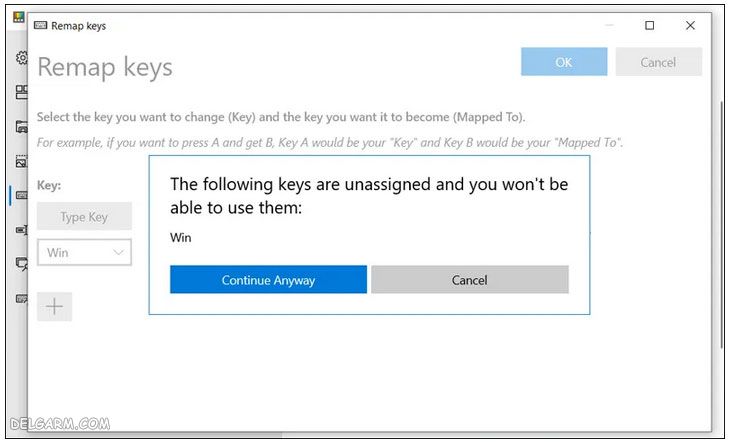730x444 pixels.
Task: Open the Win key dropdown
Action: (x=84, y=252)
